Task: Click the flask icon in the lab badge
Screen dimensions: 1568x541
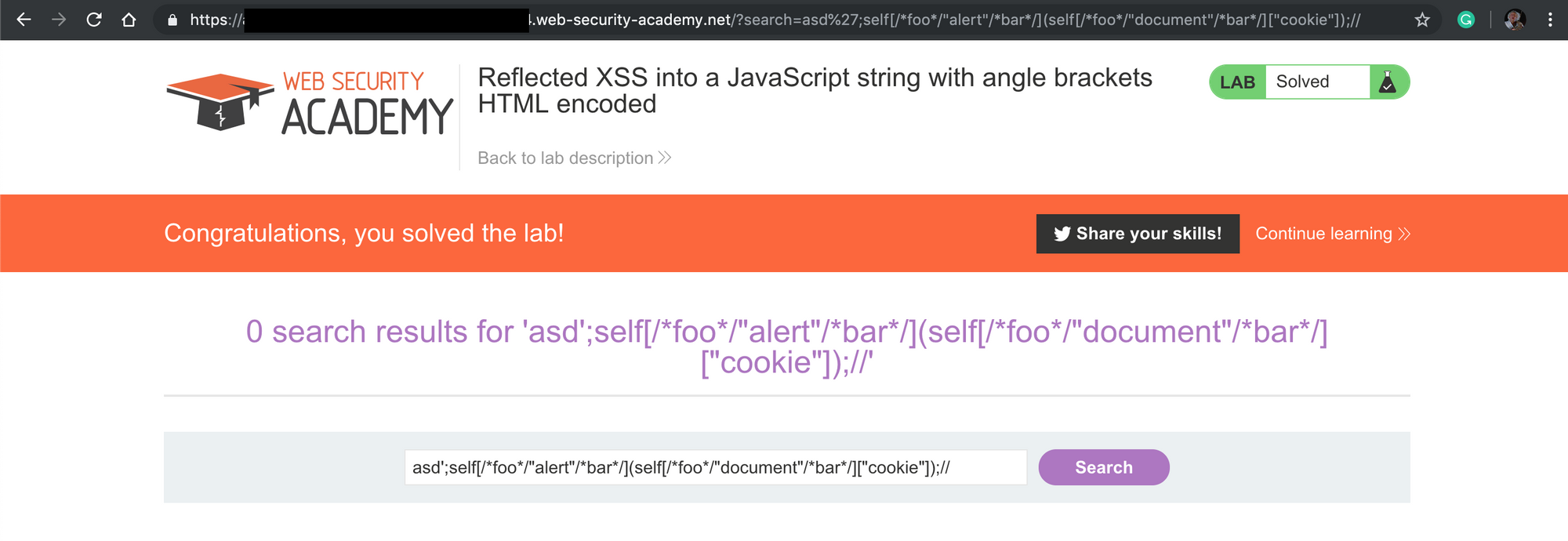Action: (x=1388, y=82)
